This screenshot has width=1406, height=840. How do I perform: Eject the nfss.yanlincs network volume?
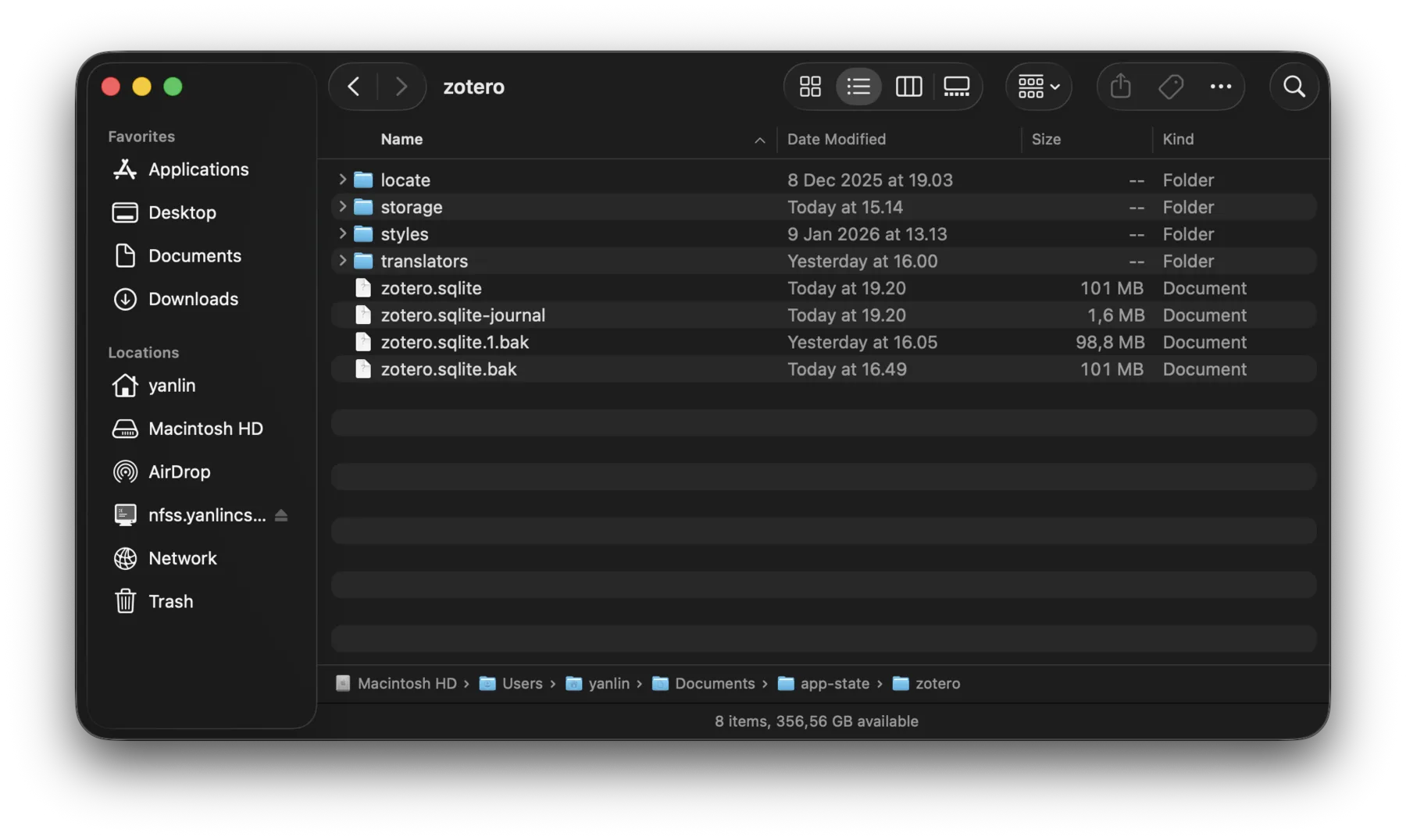coord(281,515)
